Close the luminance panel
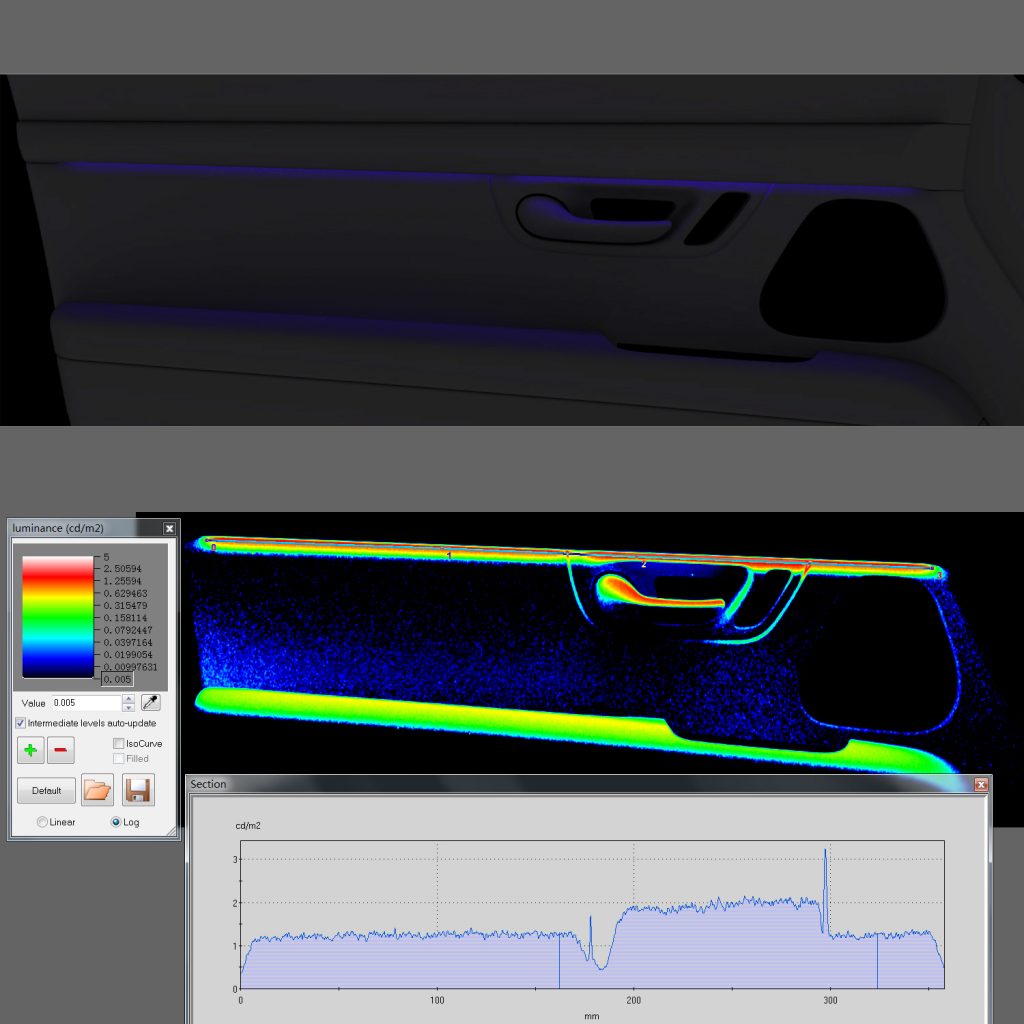Screen dimensions: 1024x1024 tap(169, 528)
